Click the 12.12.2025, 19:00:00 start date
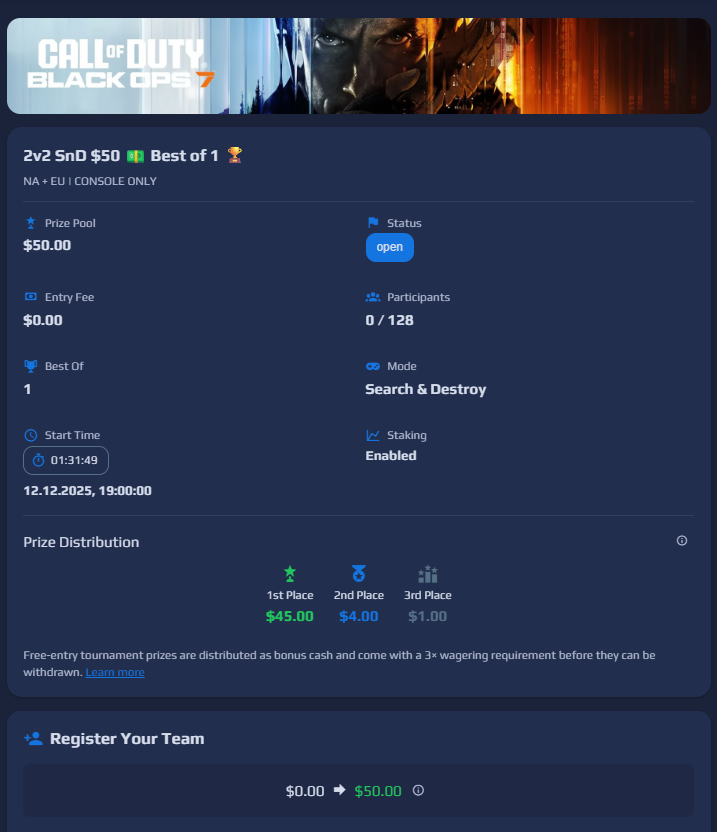Screen dimensions: 717x832 point(88,491)
